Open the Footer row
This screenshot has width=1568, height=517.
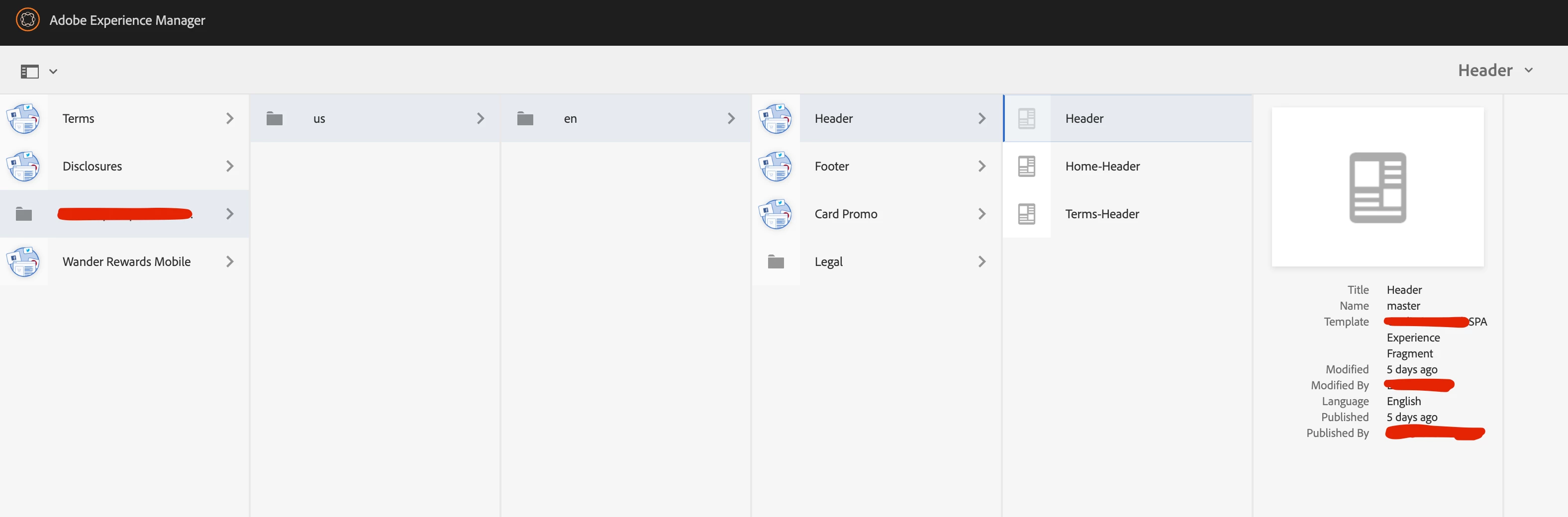pyautogui.click(x=877, y=166)
